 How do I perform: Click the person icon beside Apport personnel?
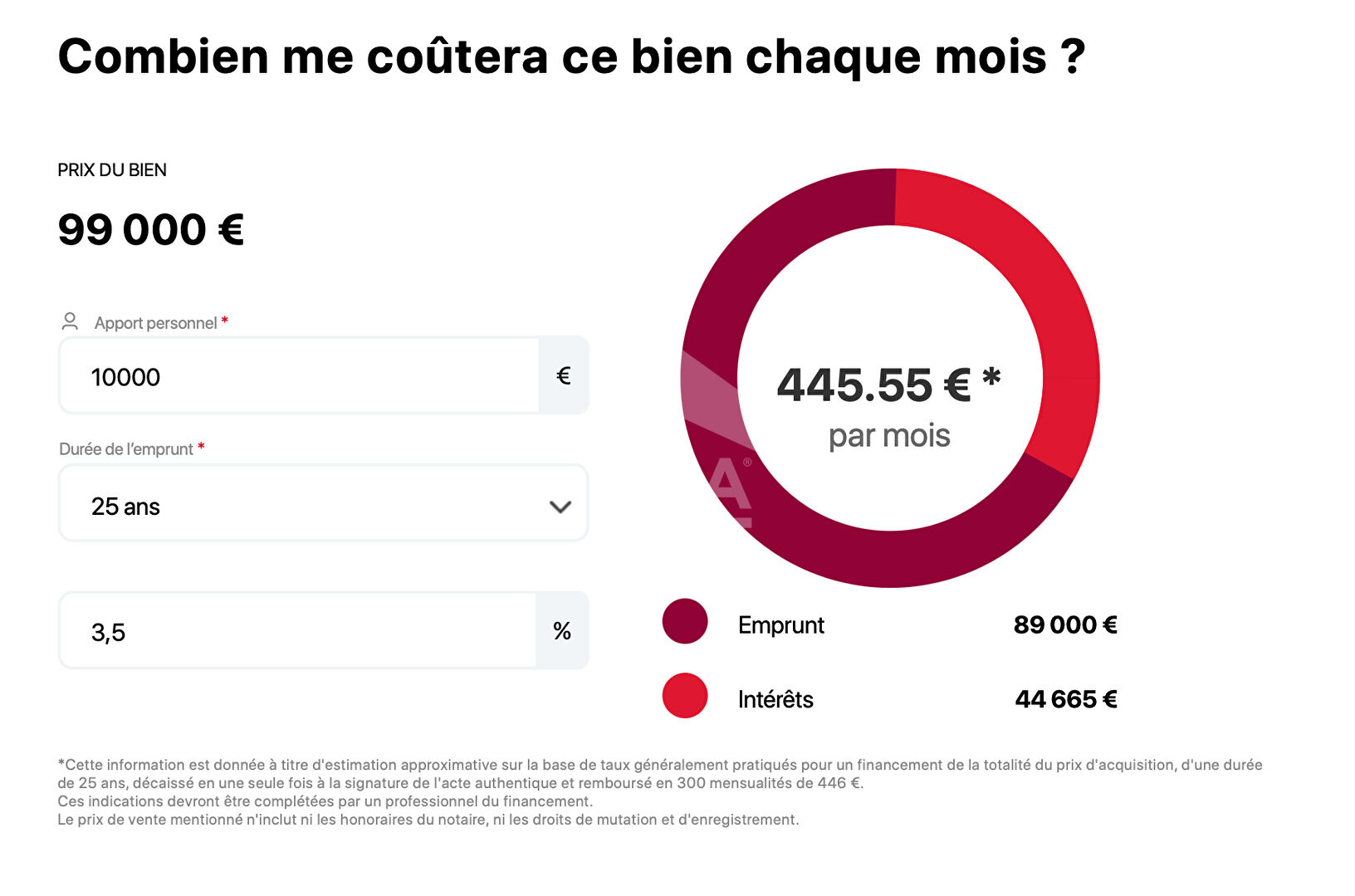point(70,321)
